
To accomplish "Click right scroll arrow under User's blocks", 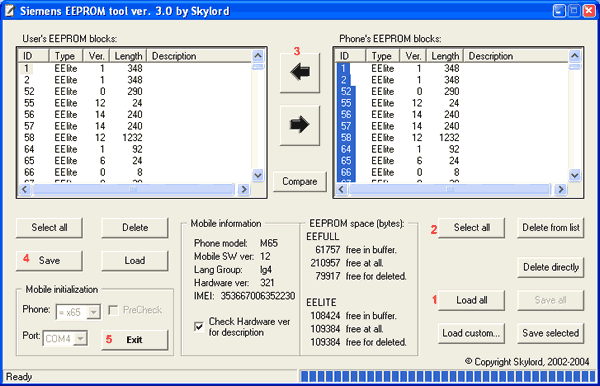I will [x=243, y=189].
